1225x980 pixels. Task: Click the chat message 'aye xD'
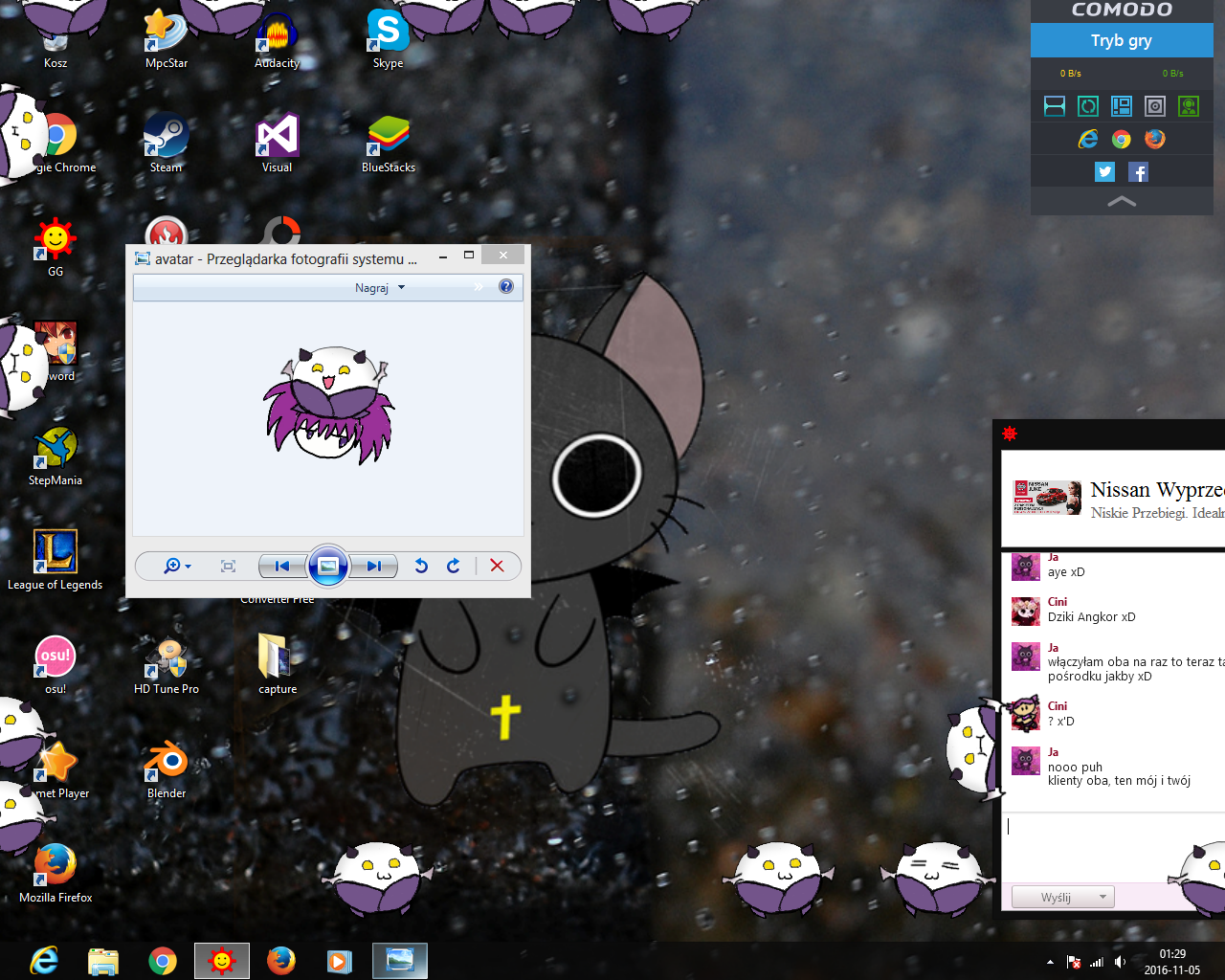click(x=1066, y=572)
